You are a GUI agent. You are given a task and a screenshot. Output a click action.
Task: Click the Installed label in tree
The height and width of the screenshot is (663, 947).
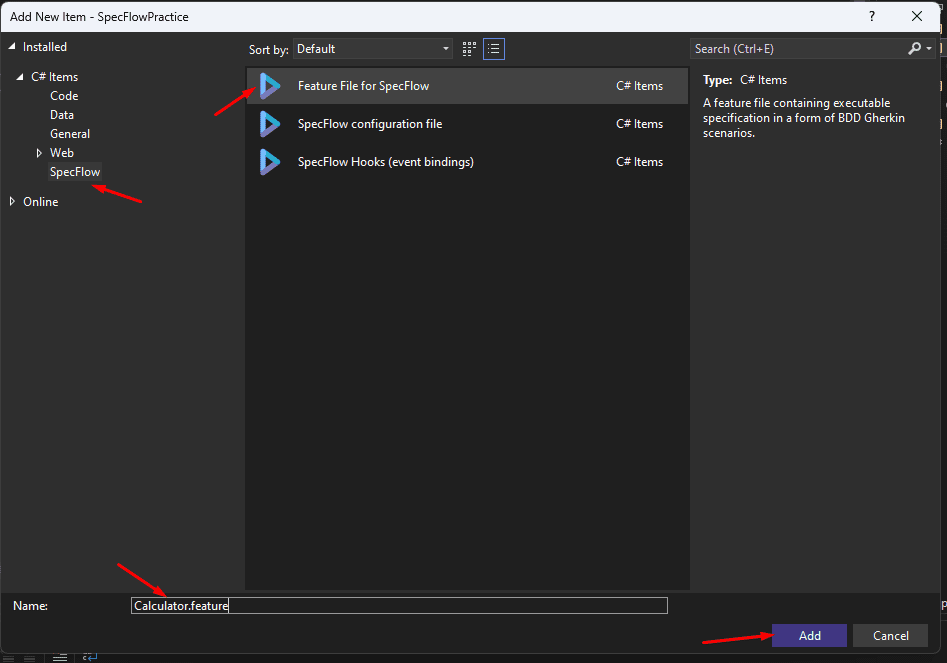[x=45, y=46]
